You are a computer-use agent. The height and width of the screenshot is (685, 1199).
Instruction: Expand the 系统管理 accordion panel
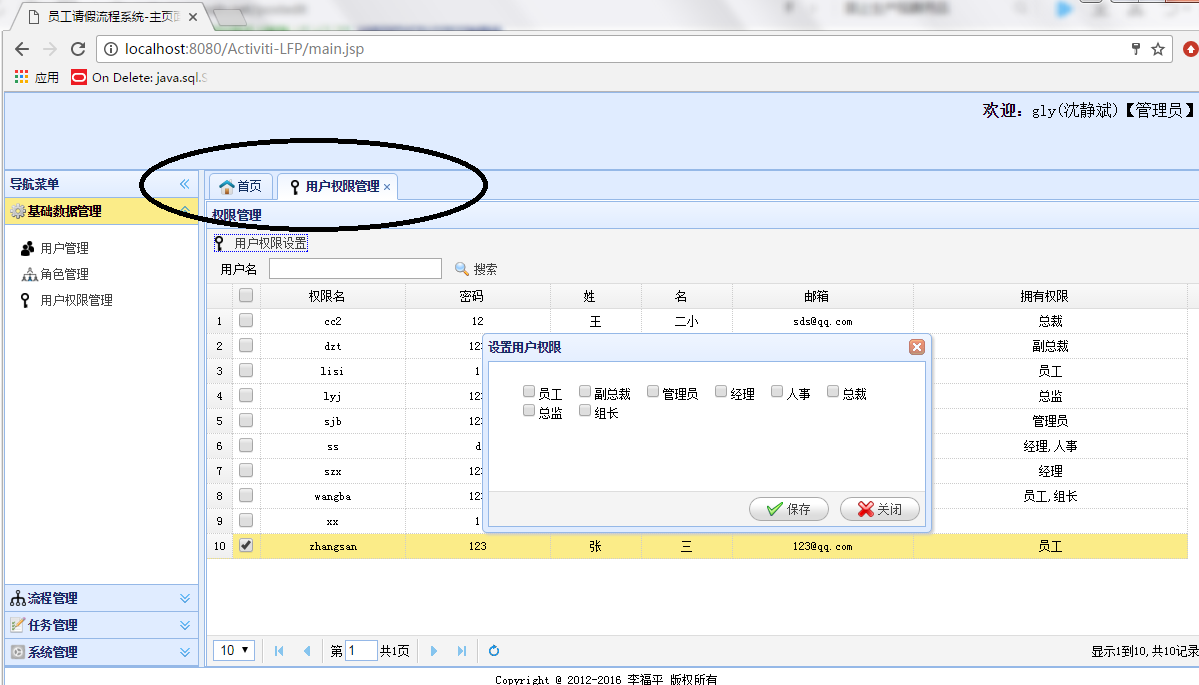[102, 652]
